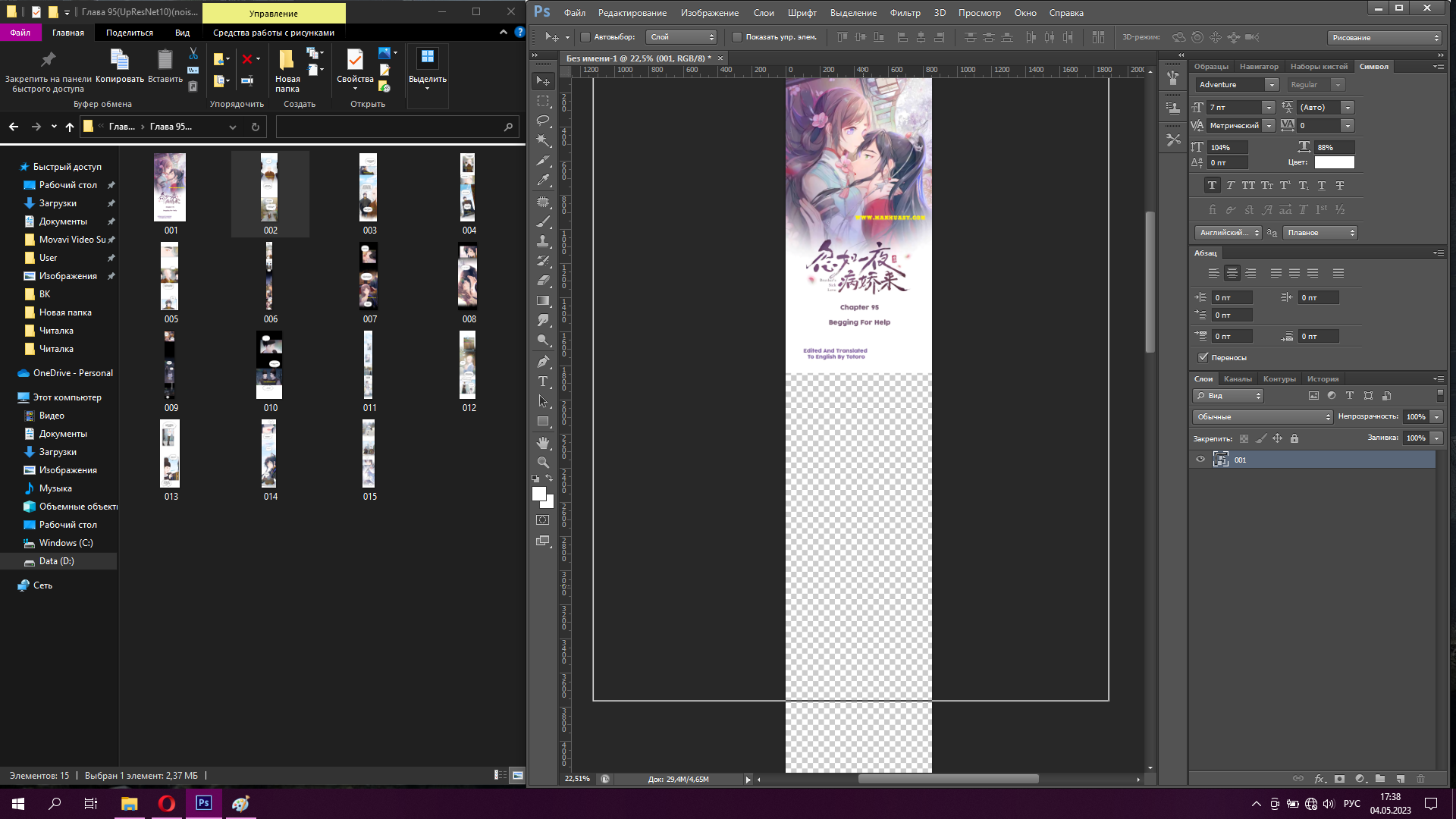Select the Gradient tool
Screen dimensions: 1456x819
(543, 300)
